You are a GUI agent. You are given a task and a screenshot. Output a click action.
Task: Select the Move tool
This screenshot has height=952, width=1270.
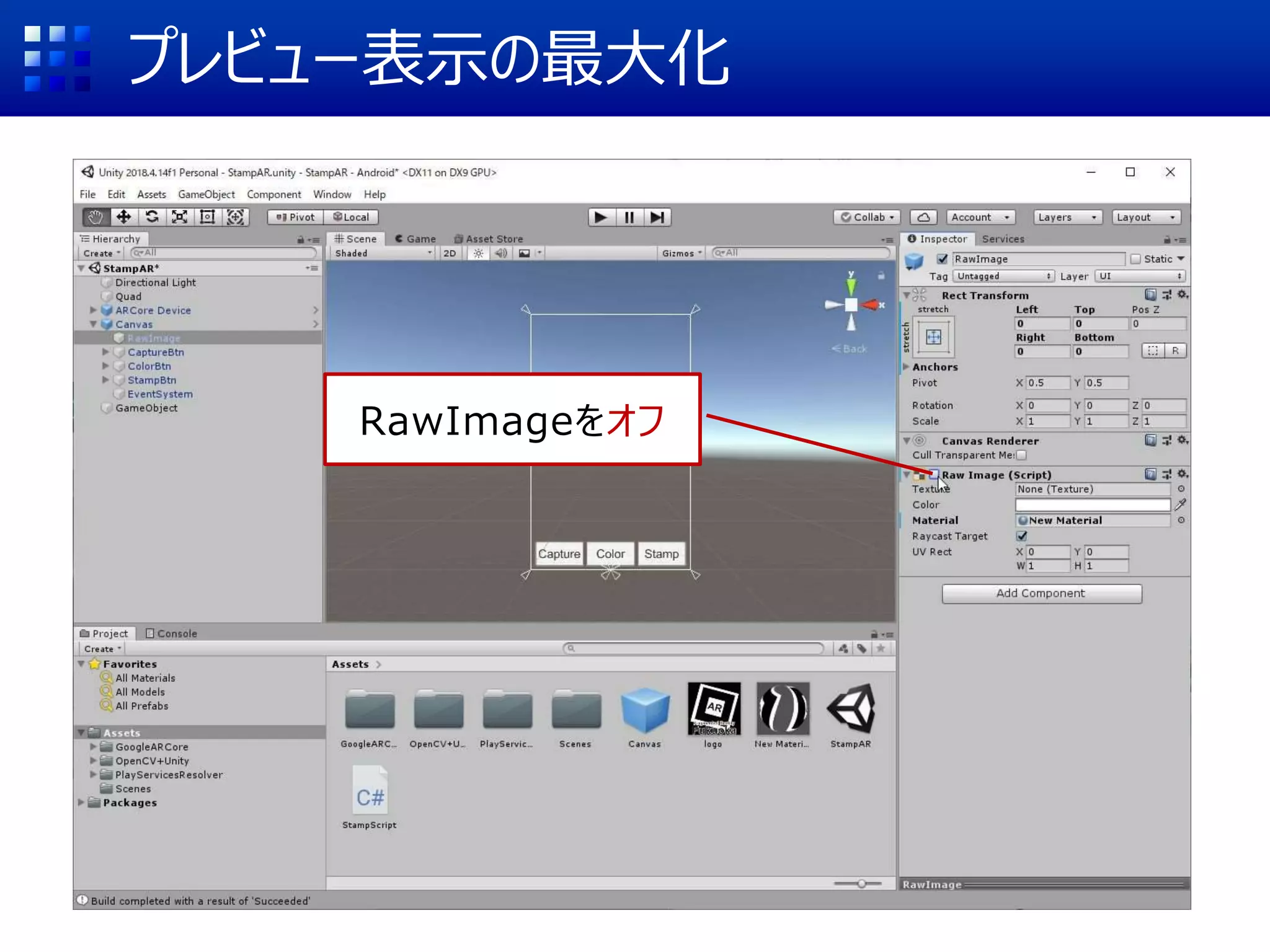[124, 217]
